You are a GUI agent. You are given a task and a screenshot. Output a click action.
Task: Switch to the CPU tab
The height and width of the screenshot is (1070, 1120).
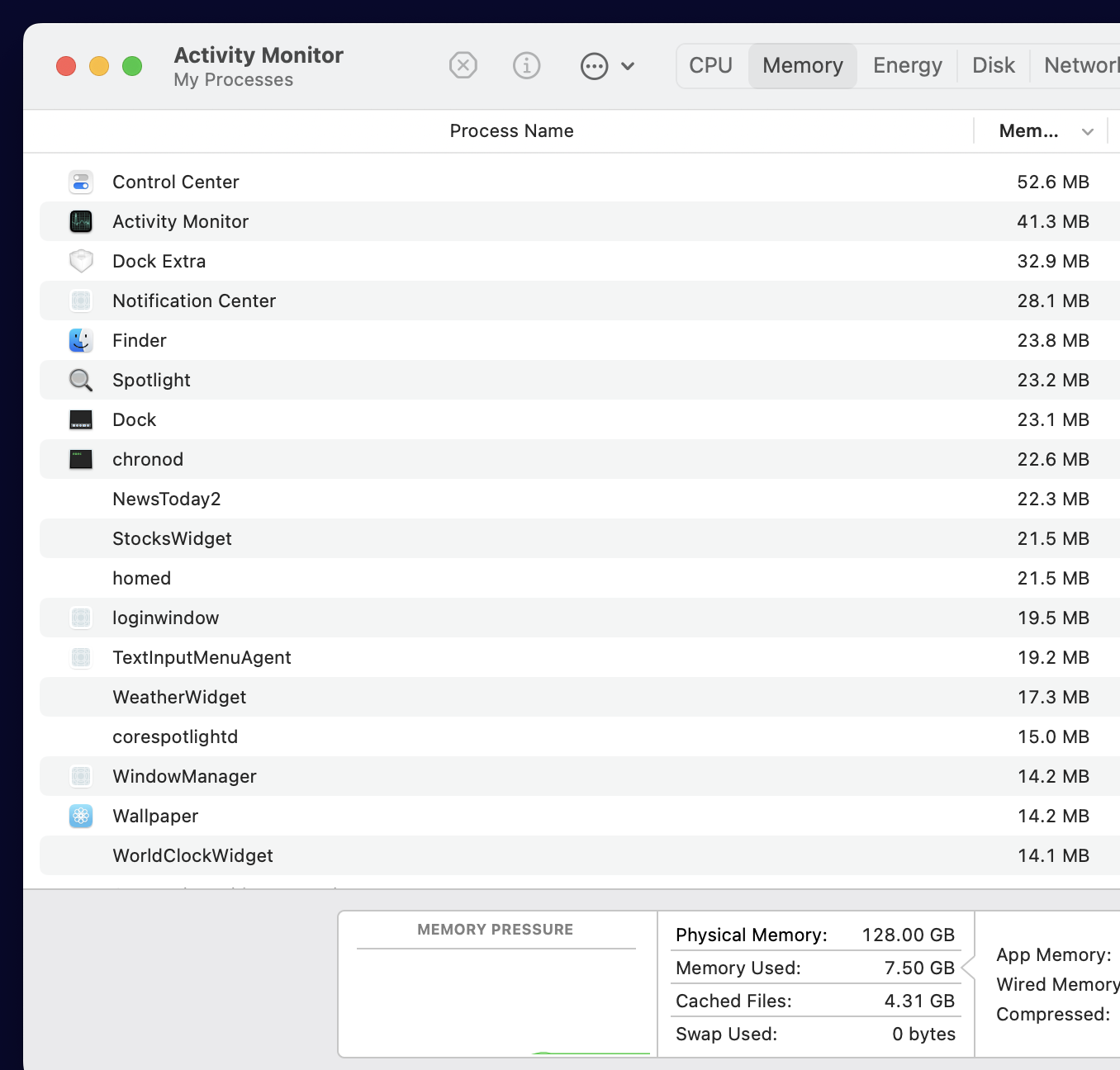[710, 65]
